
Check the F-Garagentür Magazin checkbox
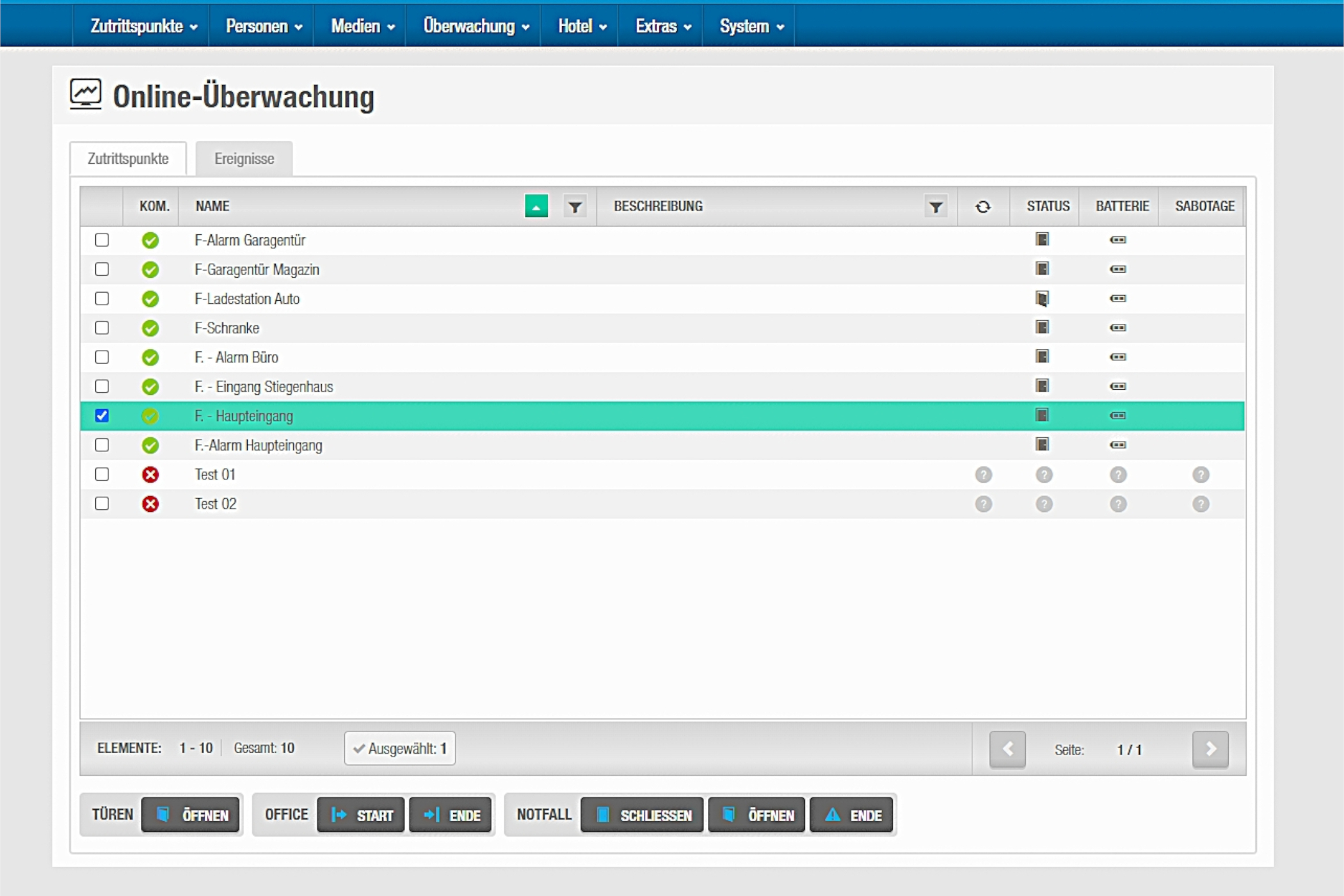click(x=102, y=269)
